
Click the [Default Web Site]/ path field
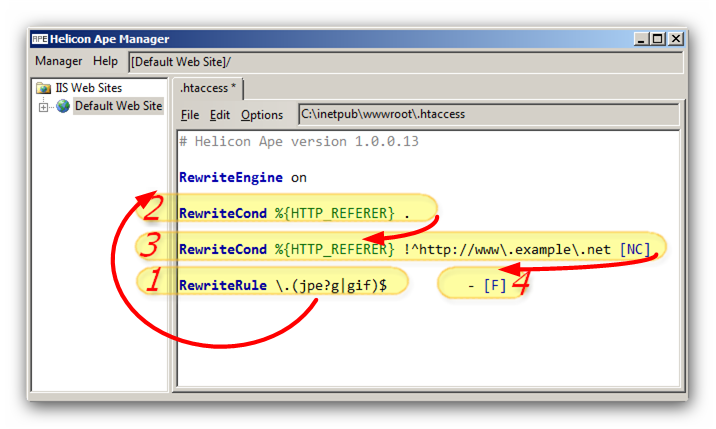pyautogui.click(x=405, y=62)
